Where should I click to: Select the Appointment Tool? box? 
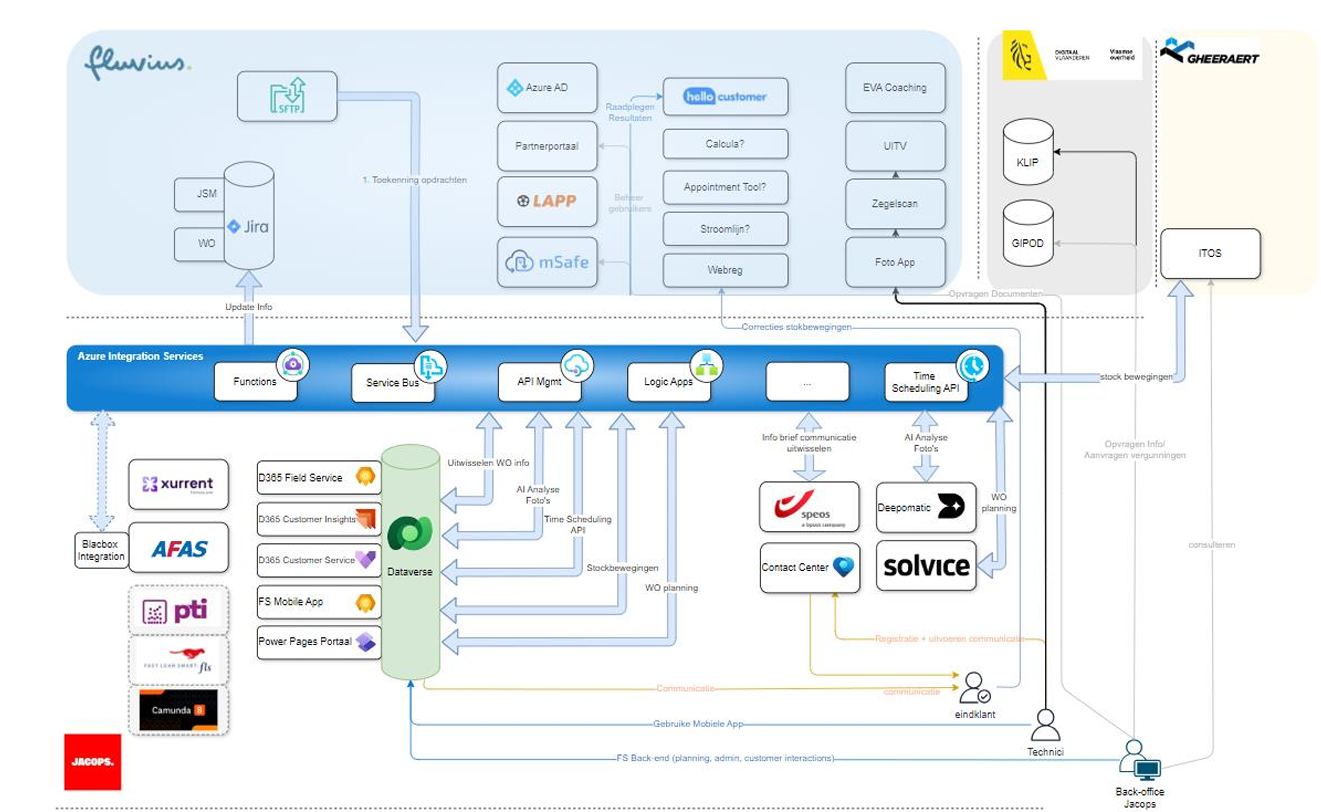725,187
